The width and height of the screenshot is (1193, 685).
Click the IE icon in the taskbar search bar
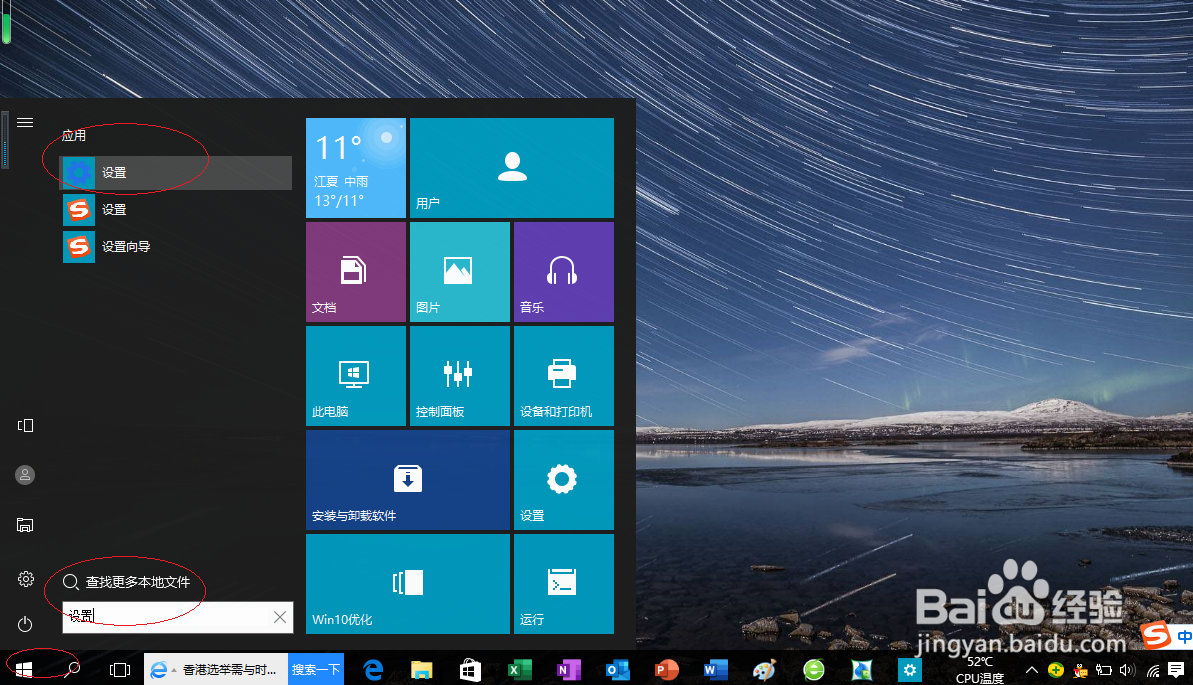click(158, 670)
